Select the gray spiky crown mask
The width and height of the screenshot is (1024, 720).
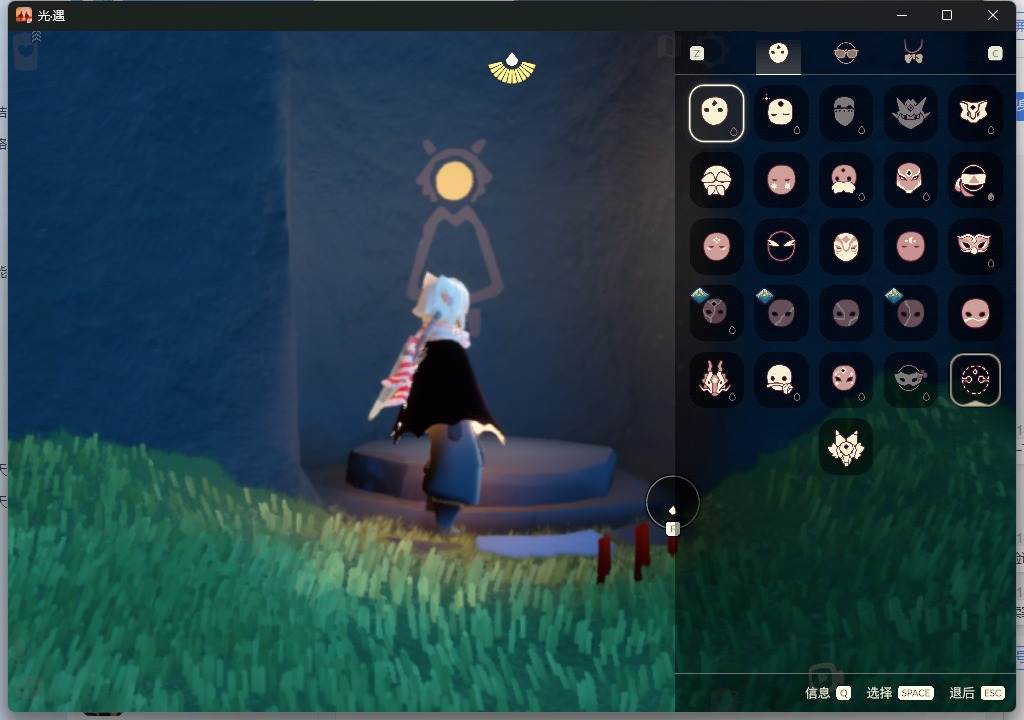(910, 113)
